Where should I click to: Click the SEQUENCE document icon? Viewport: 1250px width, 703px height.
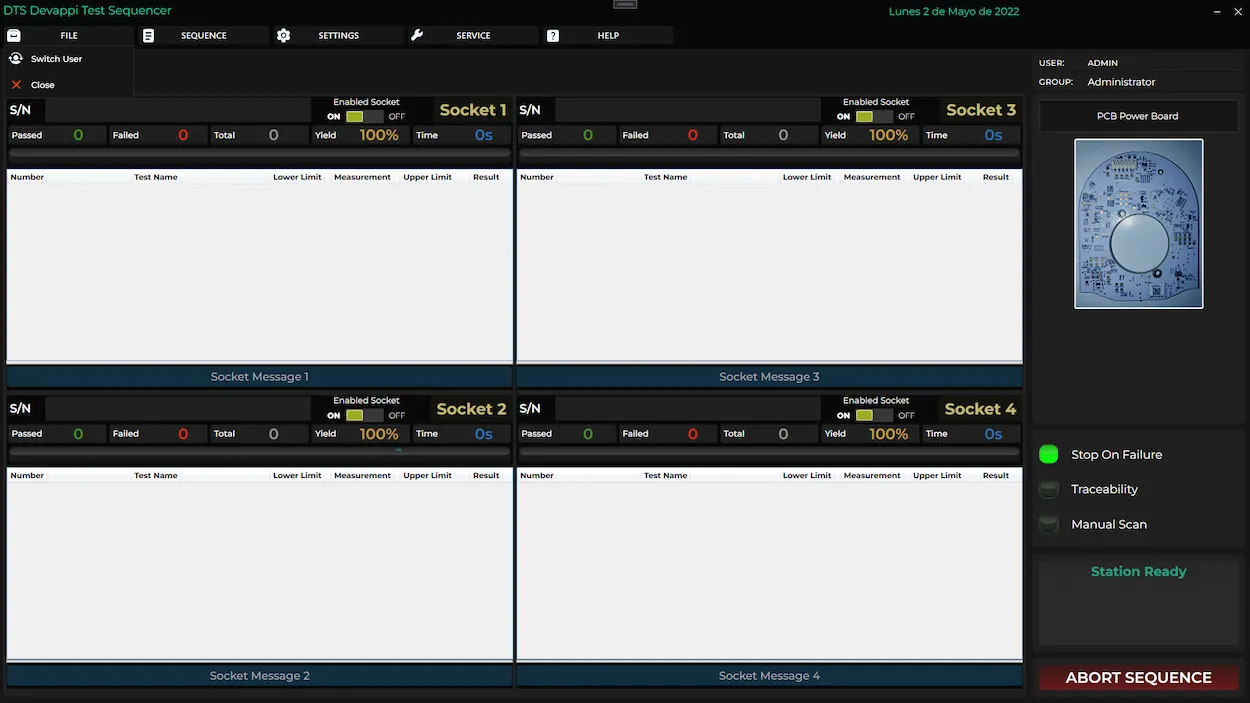[x=148, y=35]
